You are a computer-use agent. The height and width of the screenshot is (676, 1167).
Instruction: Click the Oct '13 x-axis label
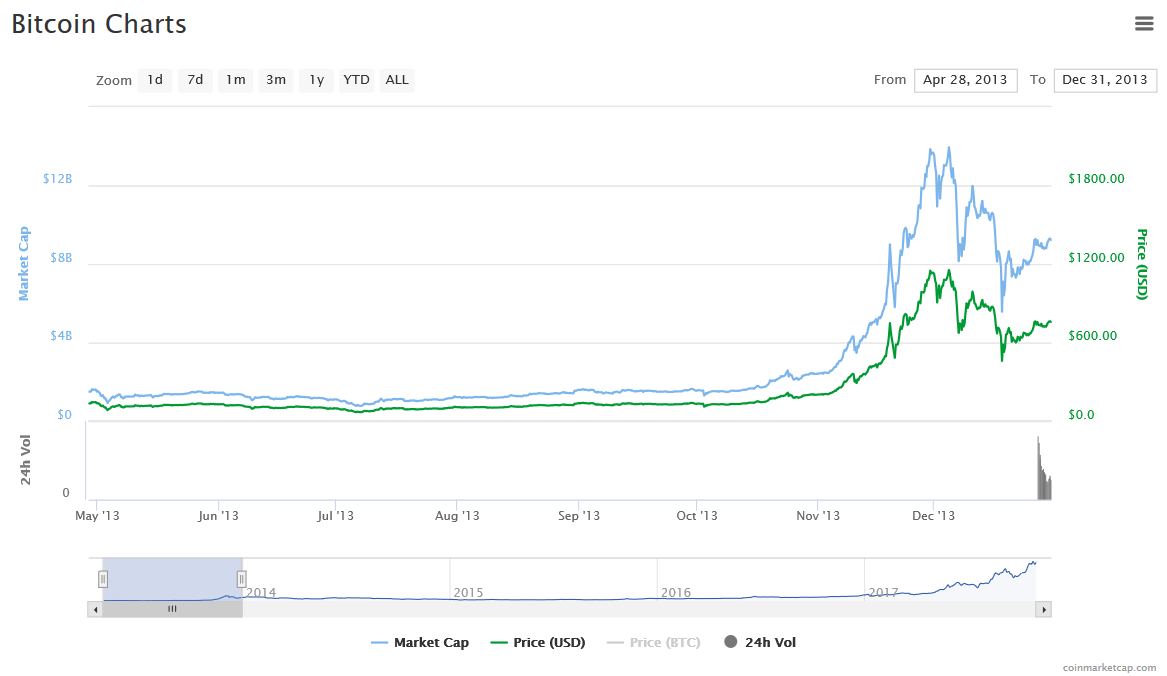[697, 515]
